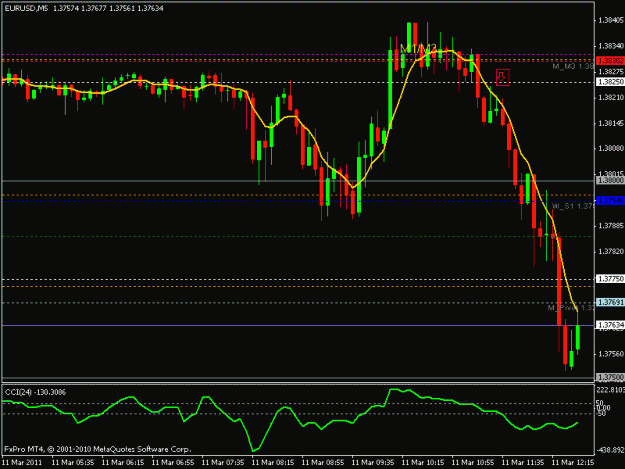Image resolution: width=625 pixels, height=469 pixels.
Task: Click the white 1.38250 price tag
Action: (610, 82)
